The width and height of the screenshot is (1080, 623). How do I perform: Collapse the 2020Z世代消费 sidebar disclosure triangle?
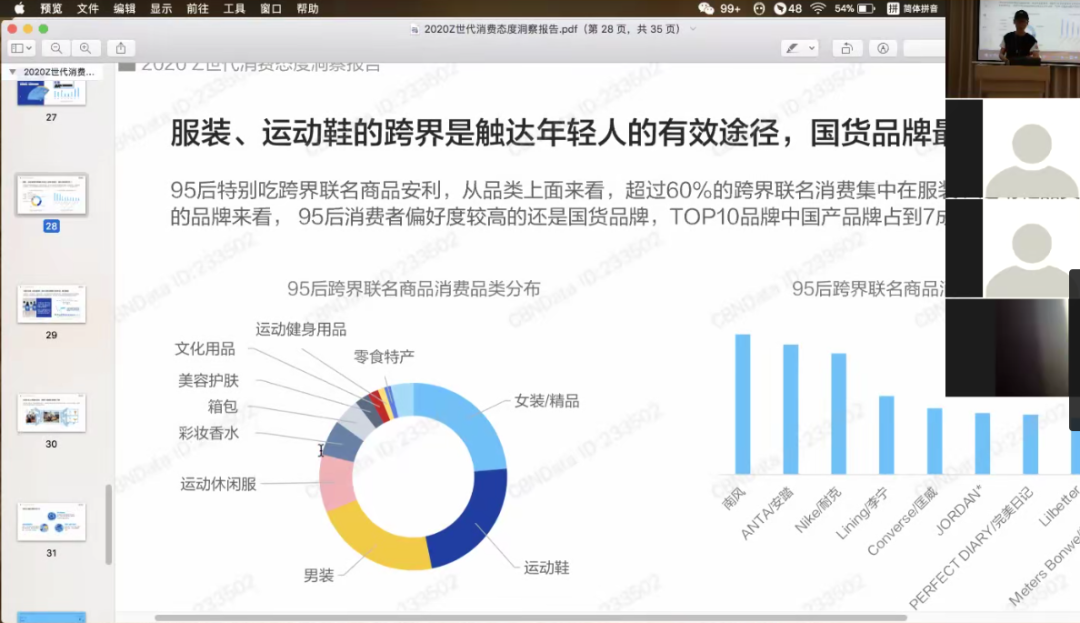click(x=12, y=72)
